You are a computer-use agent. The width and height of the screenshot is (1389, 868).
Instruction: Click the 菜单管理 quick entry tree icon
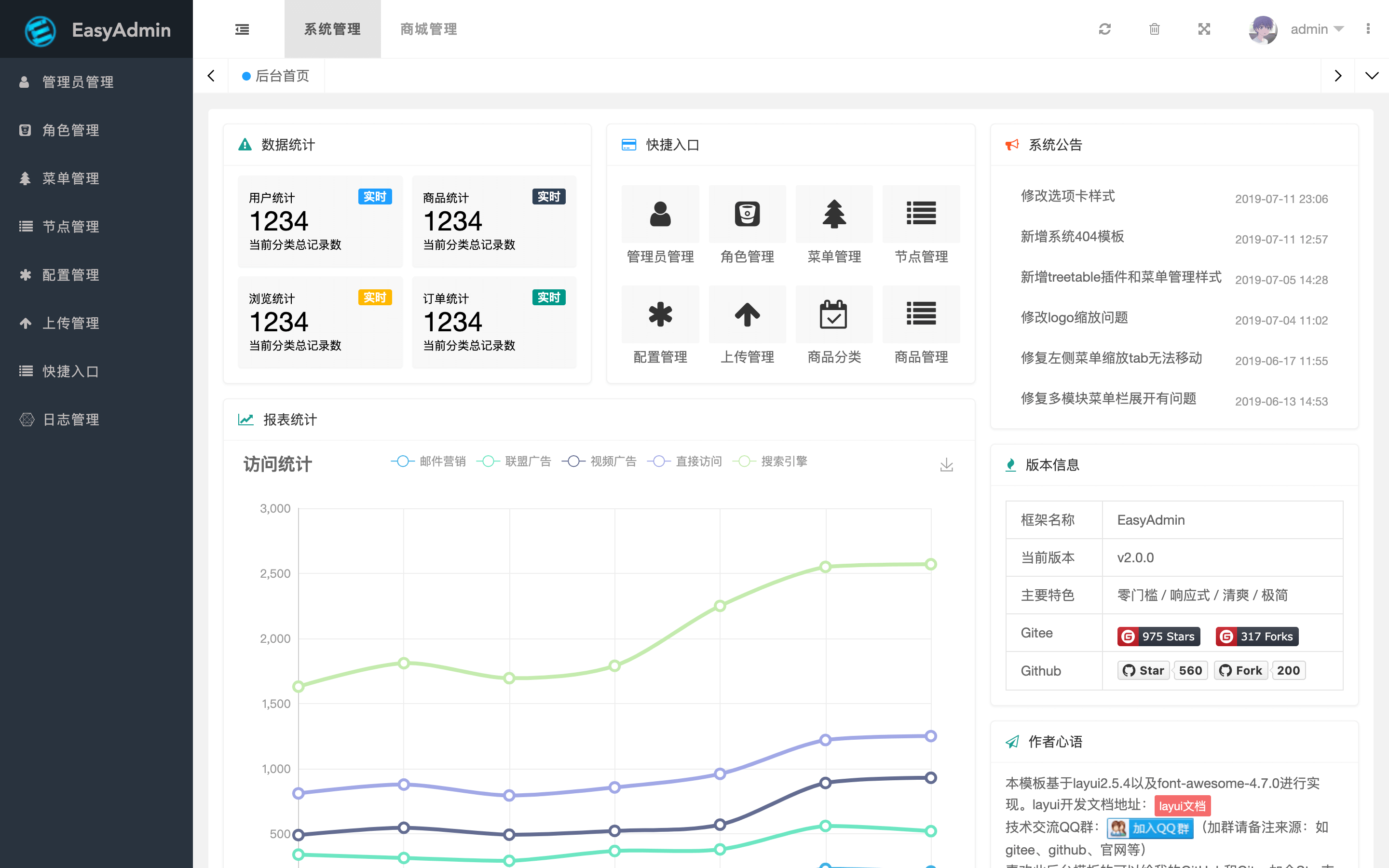[834, 214]
